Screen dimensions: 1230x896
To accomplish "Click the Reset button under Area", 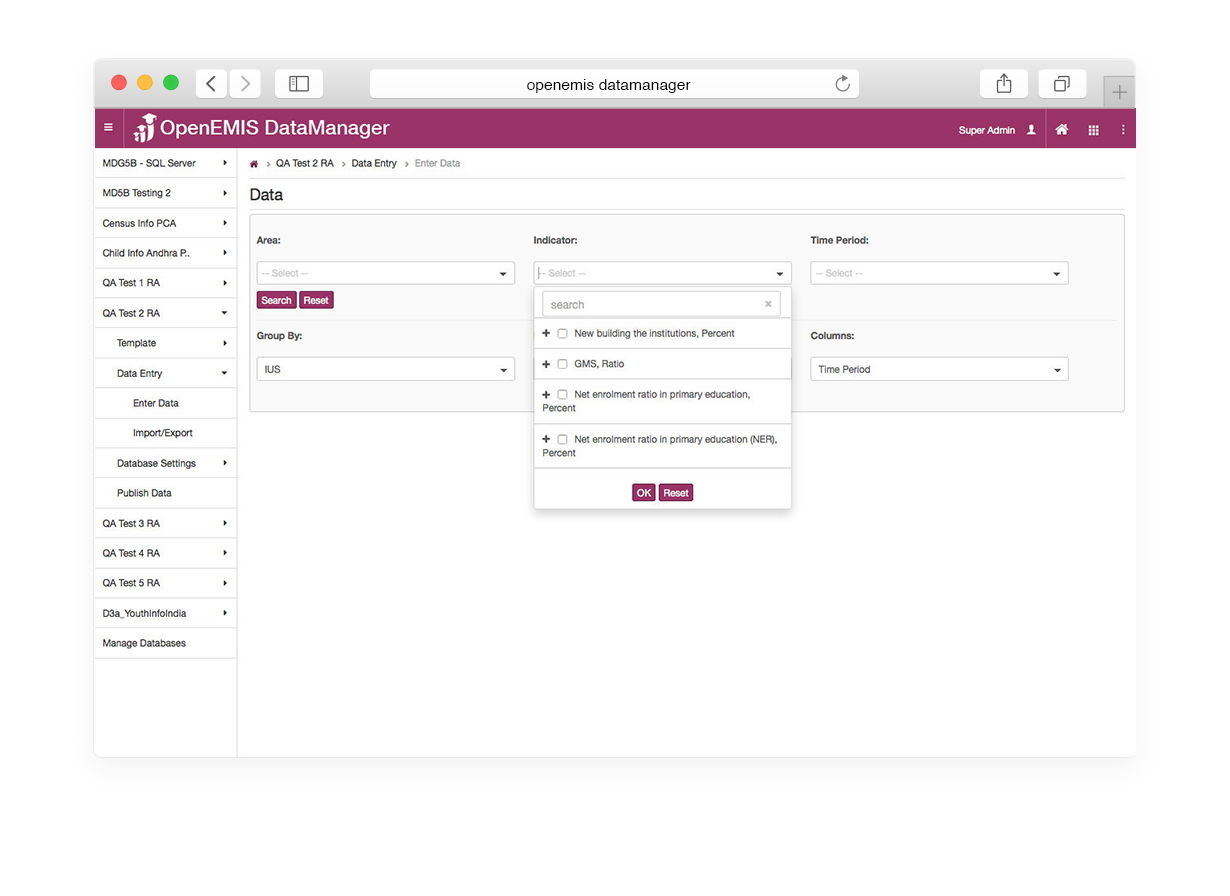I will click(316, 300).
